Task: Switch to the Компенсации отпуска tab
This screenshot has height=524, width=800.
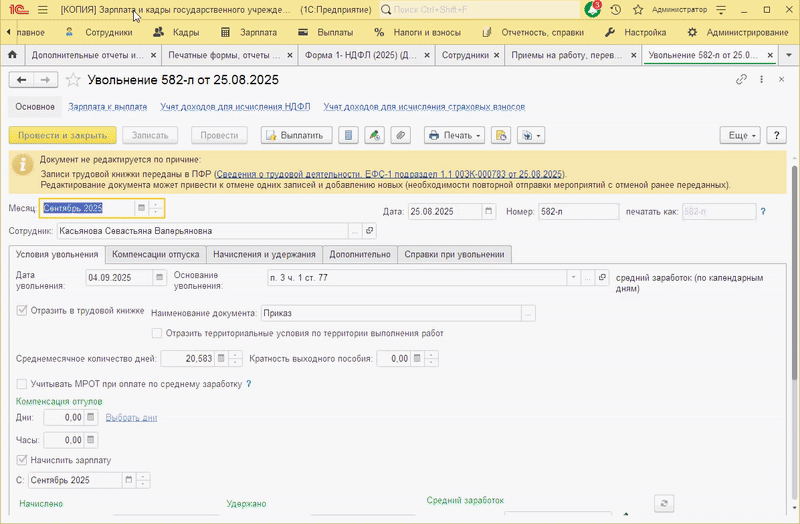Action: pyautogui.click(x=156, y=254)
